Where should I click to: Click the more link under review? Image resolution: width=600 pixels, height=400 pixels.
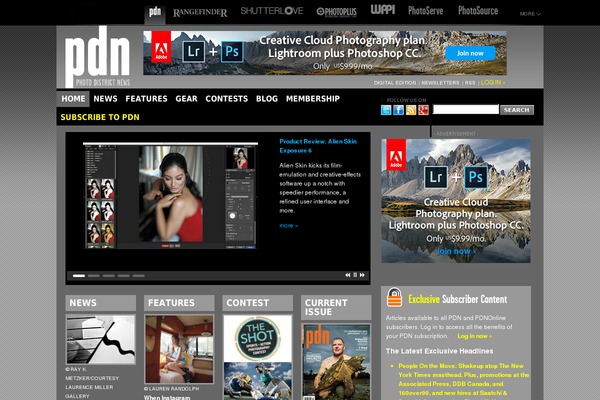coord(288,226)
